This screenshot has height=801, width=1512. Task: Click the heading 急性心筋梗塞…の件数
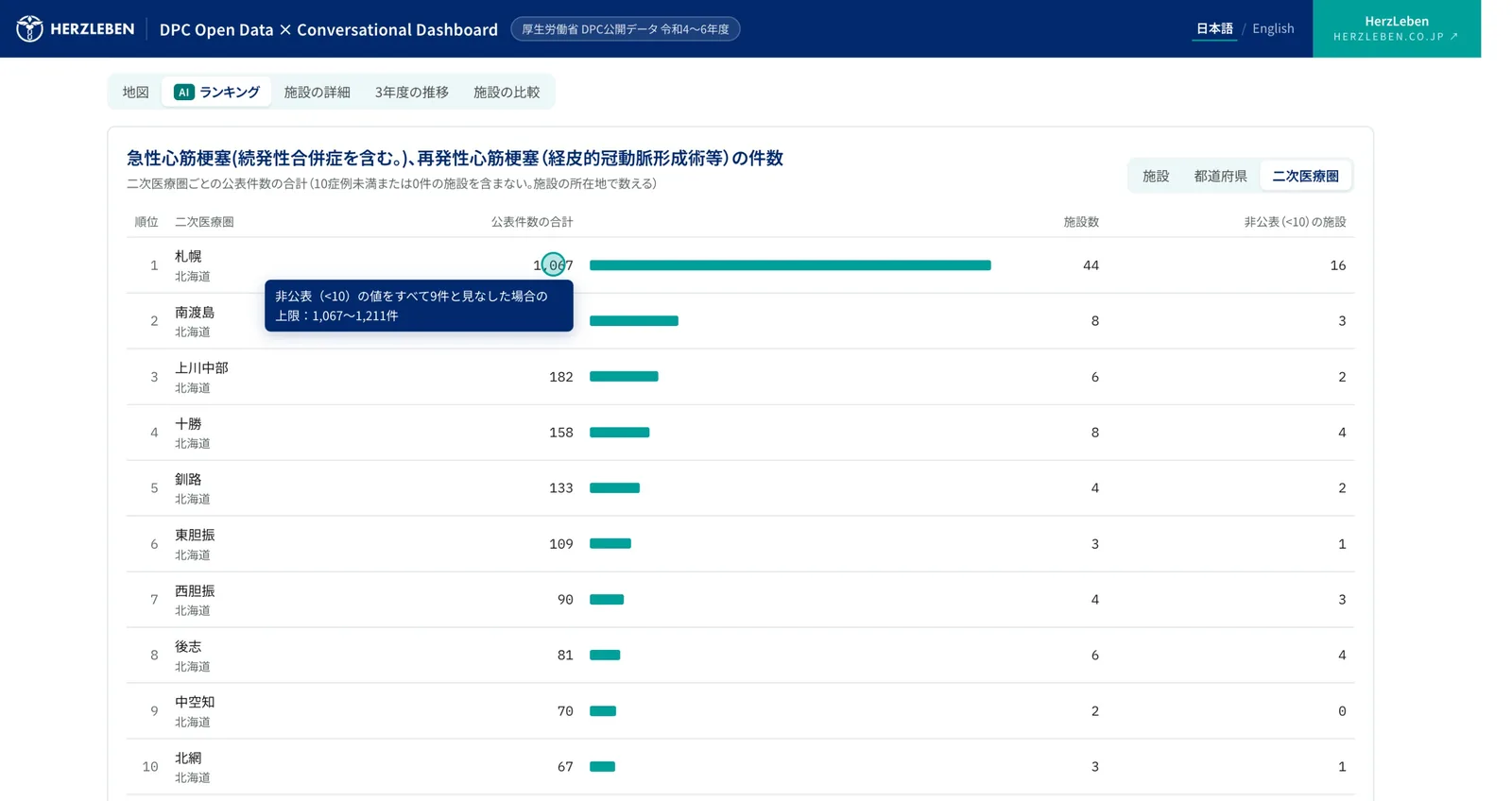tap(455, 158)
